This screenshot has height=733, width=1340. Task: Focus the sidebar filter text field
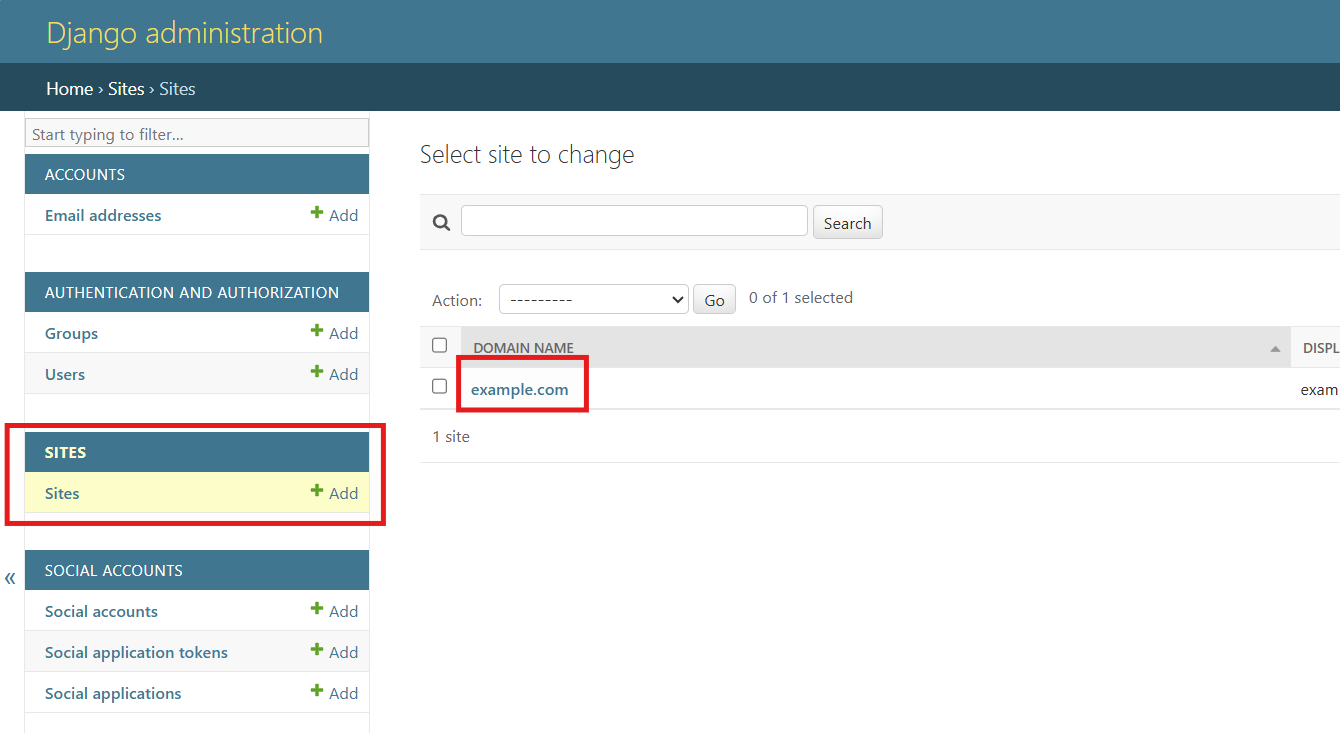(197, 134)
